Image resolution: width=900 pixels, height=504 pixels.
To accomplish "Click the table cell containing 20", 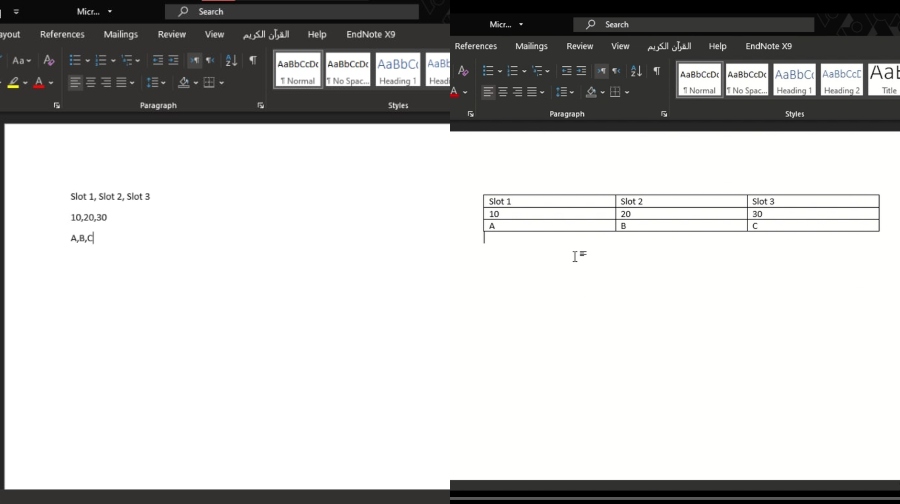I will pos(681,214).
